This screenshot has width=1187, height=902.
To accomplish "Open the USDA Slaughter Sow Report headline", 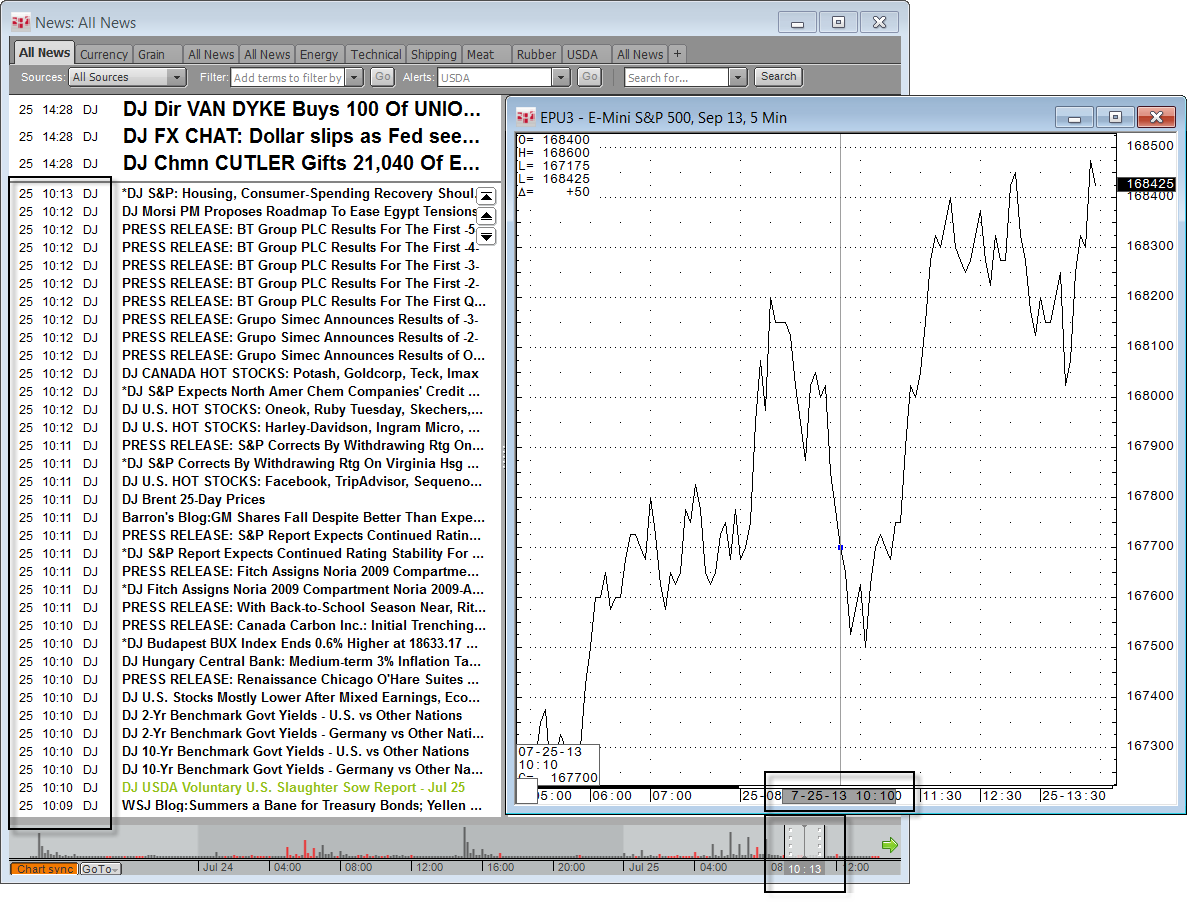I will [293, 788].
